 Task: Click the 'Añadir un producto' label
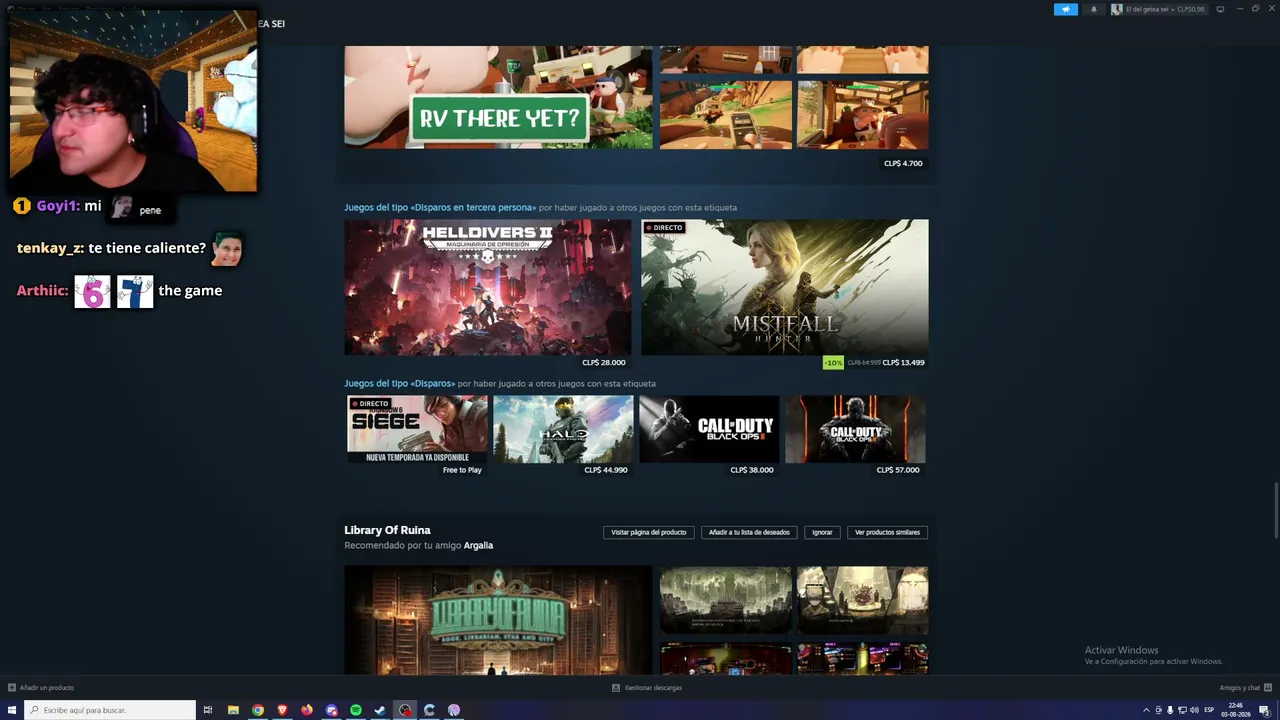click(x=47, y=688)
